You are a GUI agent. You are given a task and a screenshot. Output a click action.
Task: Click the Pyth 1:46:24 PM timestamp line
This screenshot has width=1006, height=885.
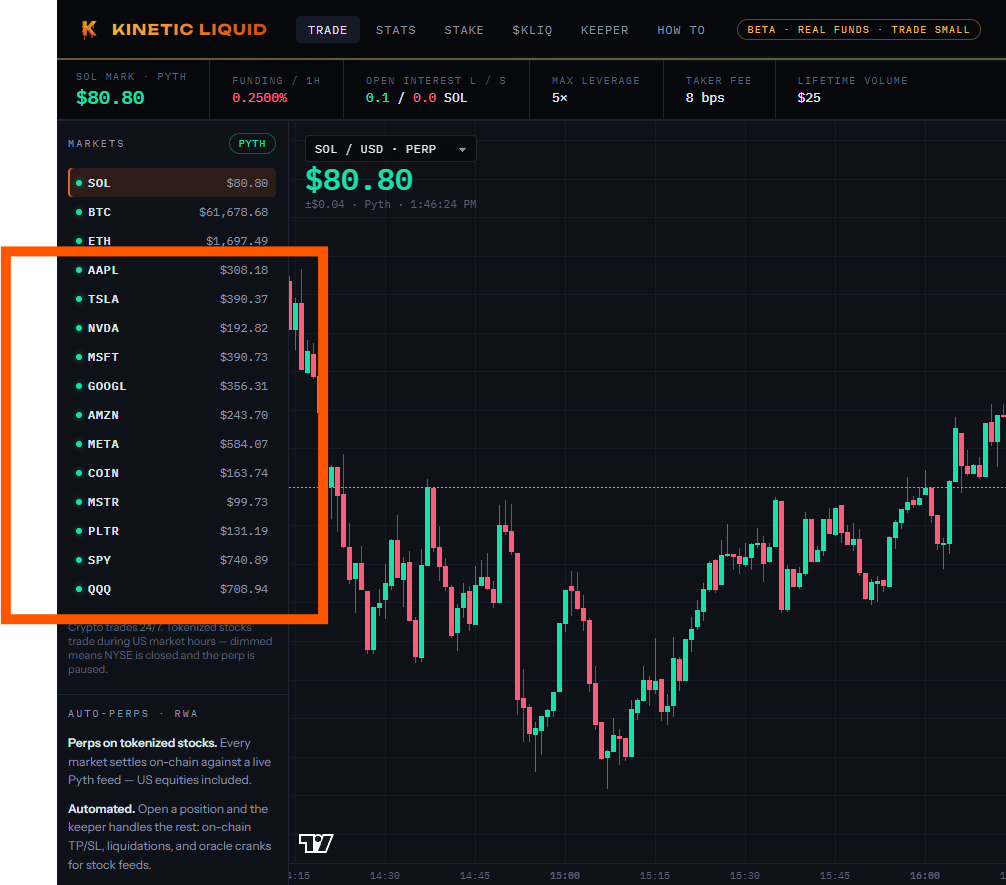[x=391, y=204]
